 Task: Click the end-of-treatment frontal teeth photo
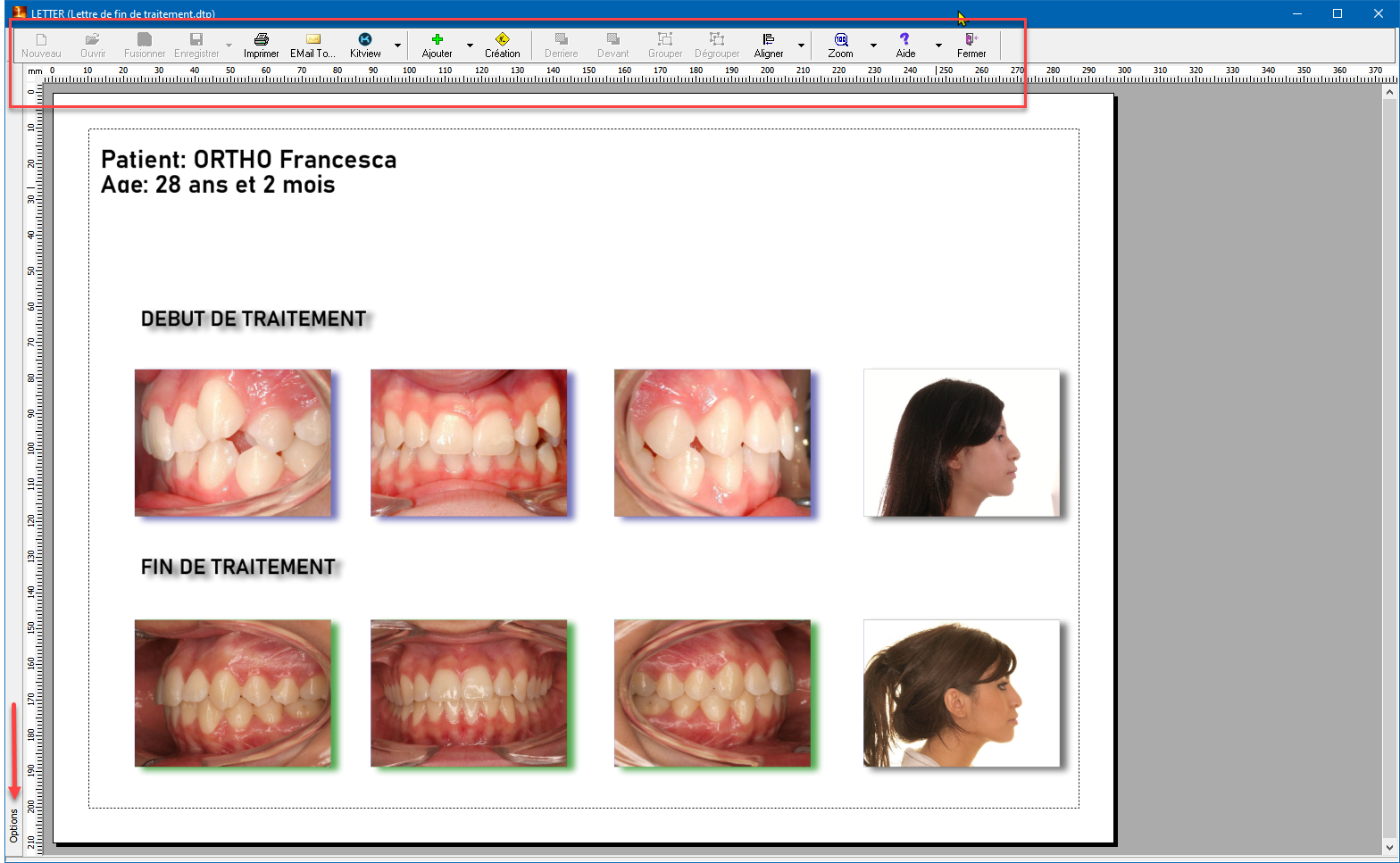(468, 693)
